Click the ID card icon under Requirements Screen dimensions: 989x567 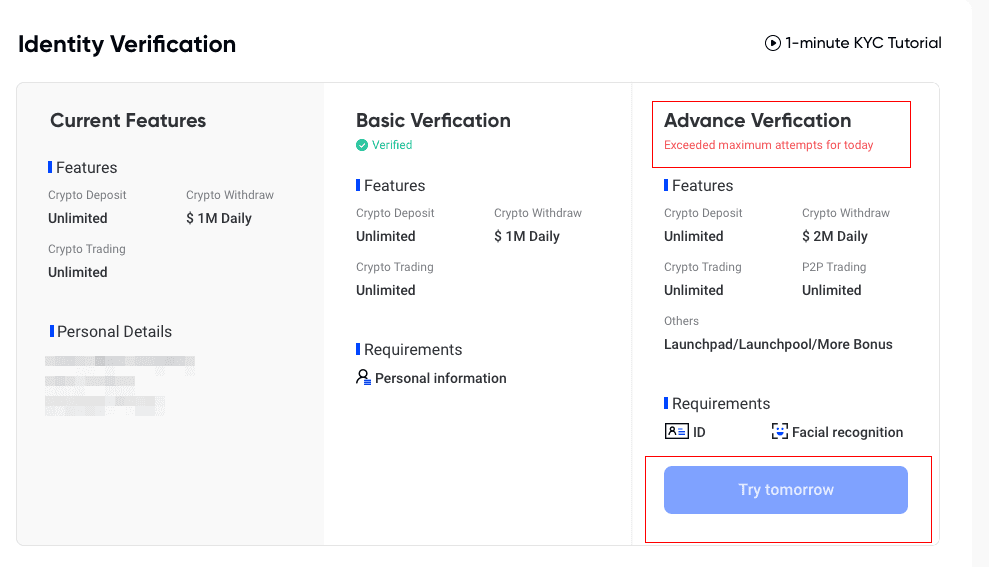(676, 432)
